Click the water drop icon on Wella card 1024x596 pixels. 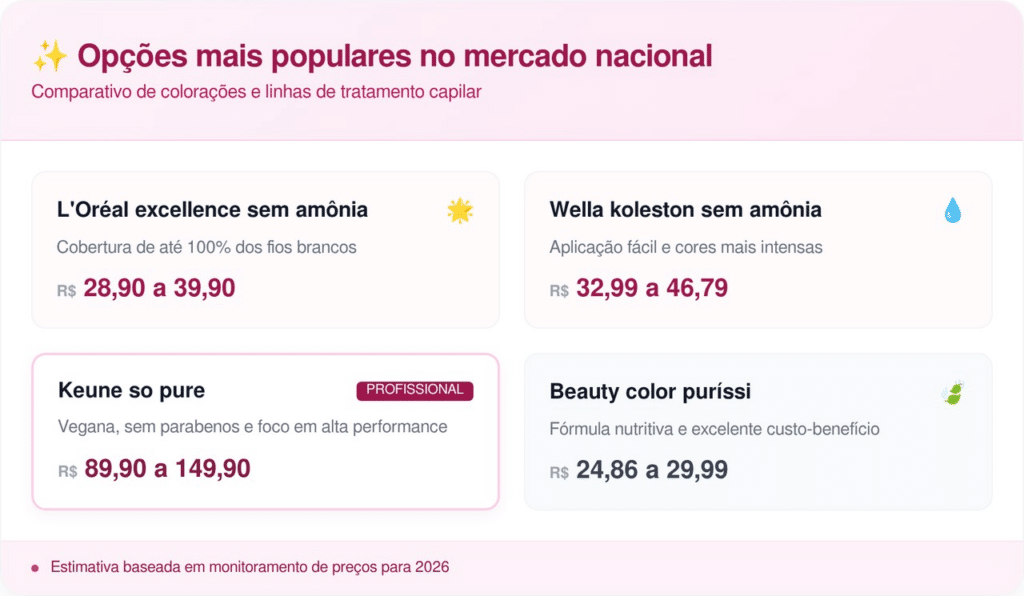(952, 210)
